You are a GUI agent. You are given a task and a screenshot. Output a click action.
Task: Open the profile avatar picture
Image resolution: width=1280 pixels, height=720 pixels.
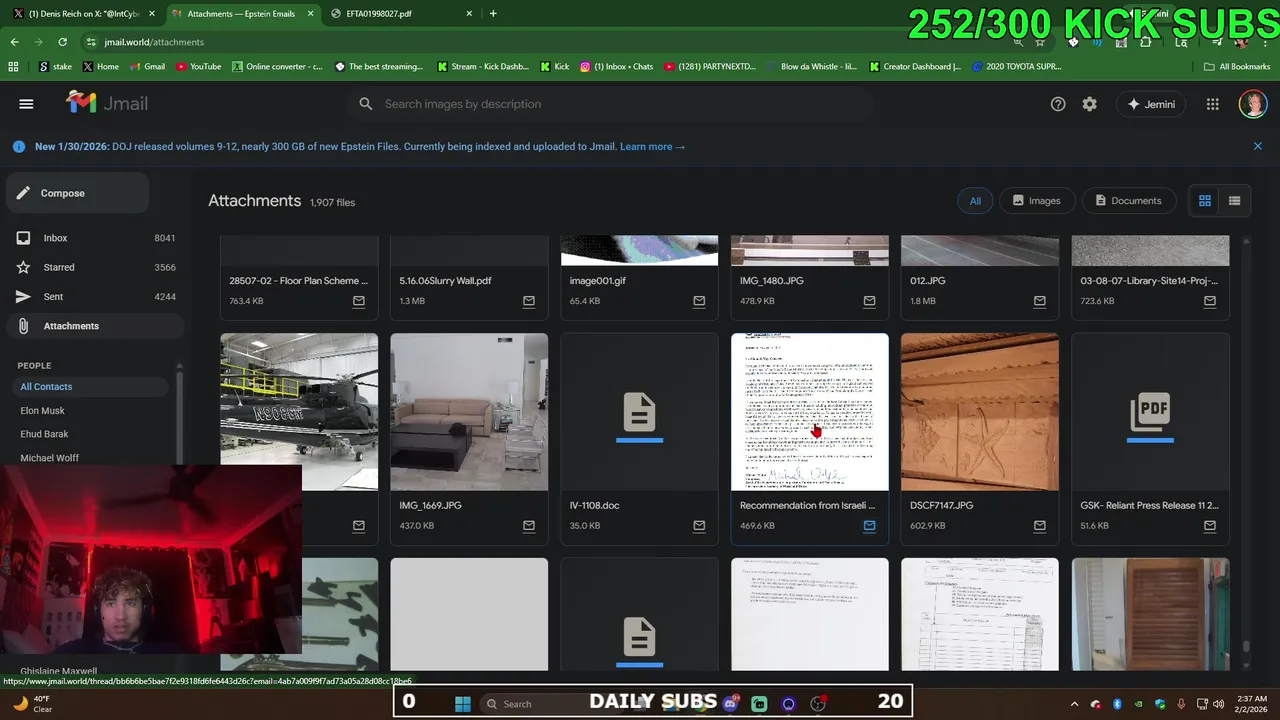(1253, 104)
